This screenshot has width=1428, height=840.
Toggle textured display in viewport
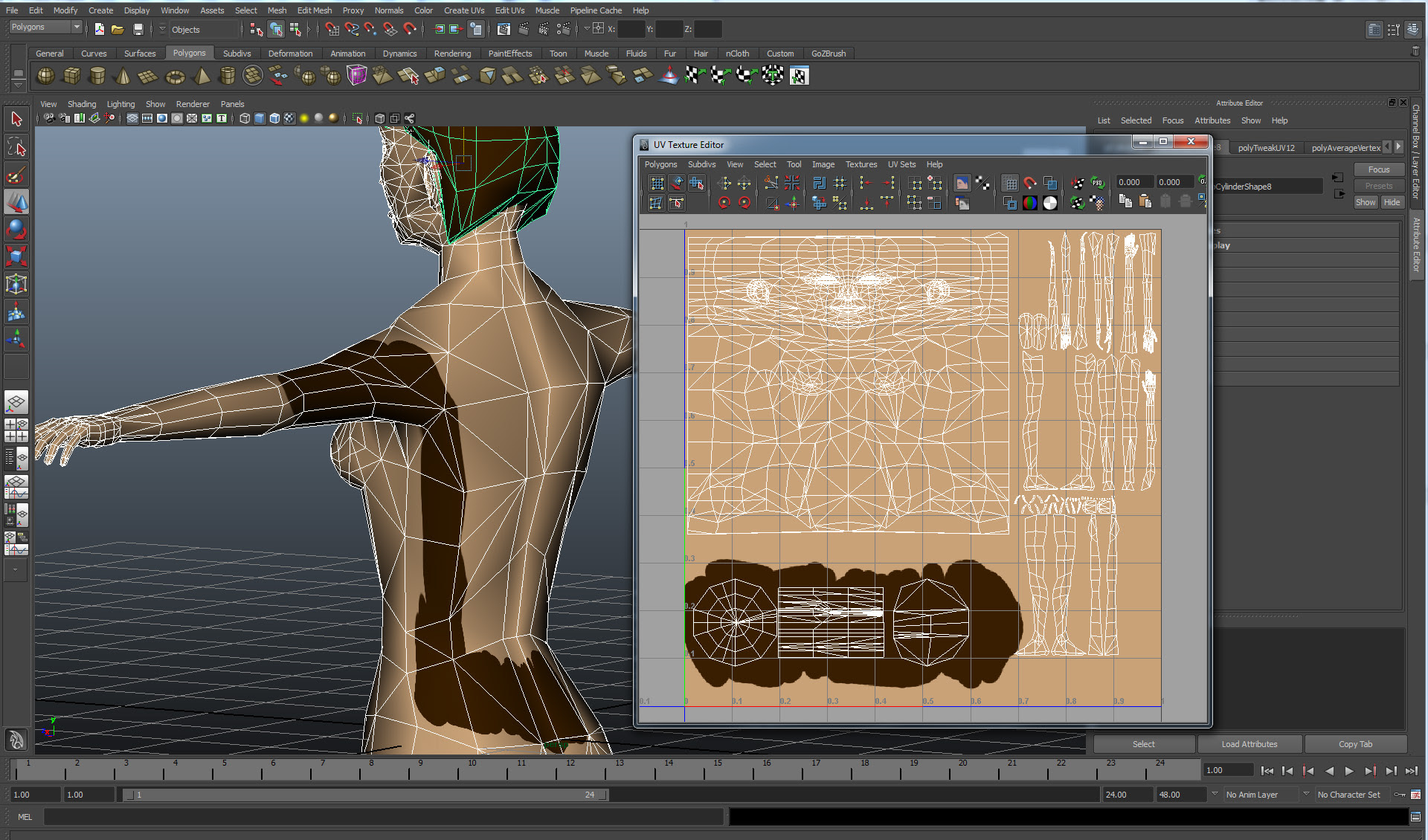(289, 118)
